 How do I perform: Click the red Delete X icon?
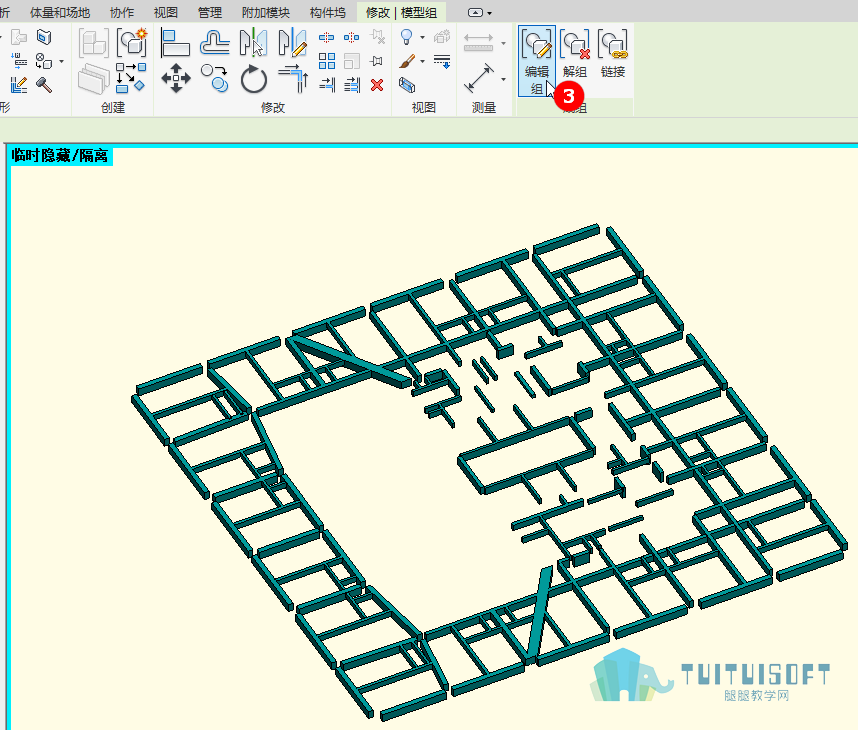tap(377, 85)
